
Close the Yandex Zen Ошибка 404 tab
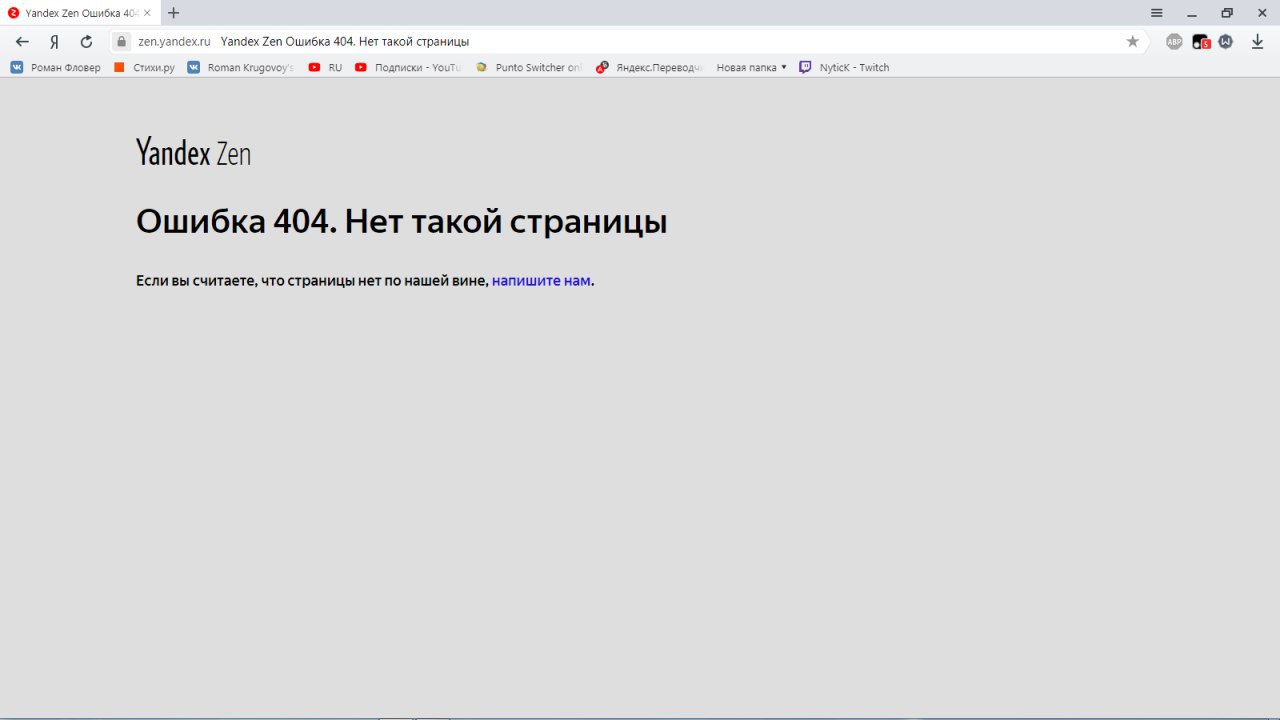click(147, 13)
